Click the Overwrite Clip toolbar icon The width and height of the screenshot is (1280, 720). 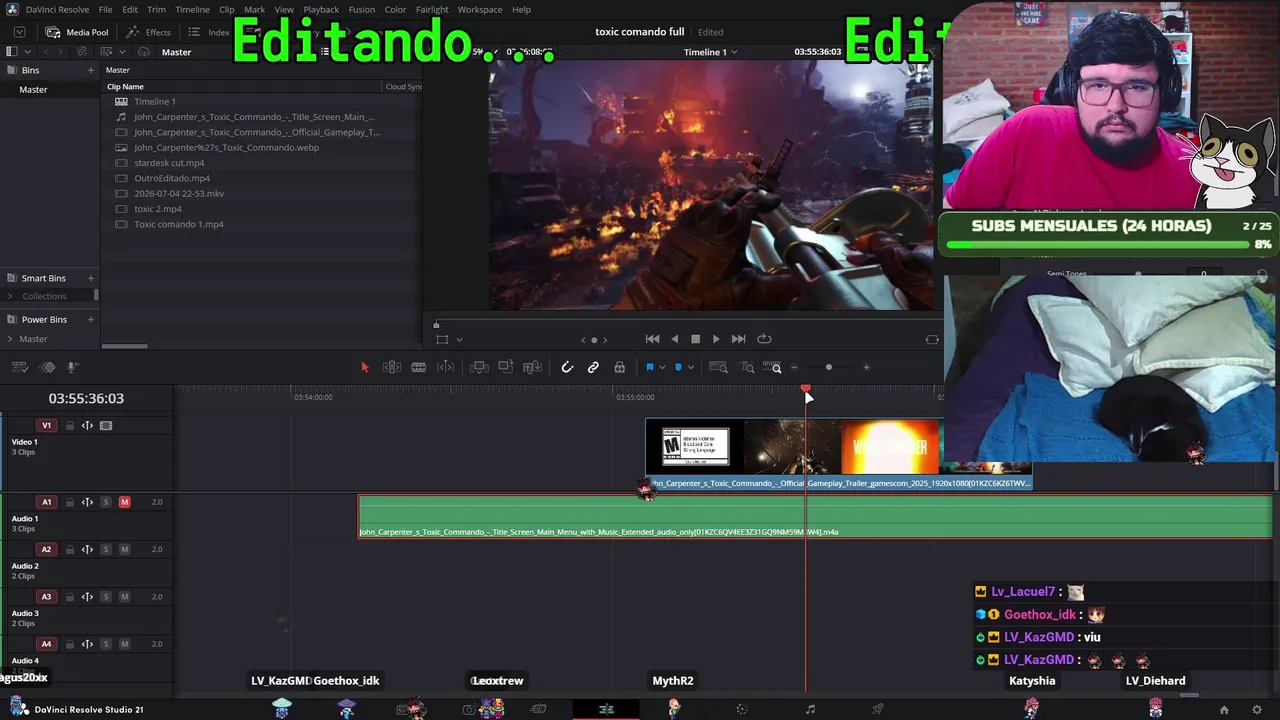506,368
